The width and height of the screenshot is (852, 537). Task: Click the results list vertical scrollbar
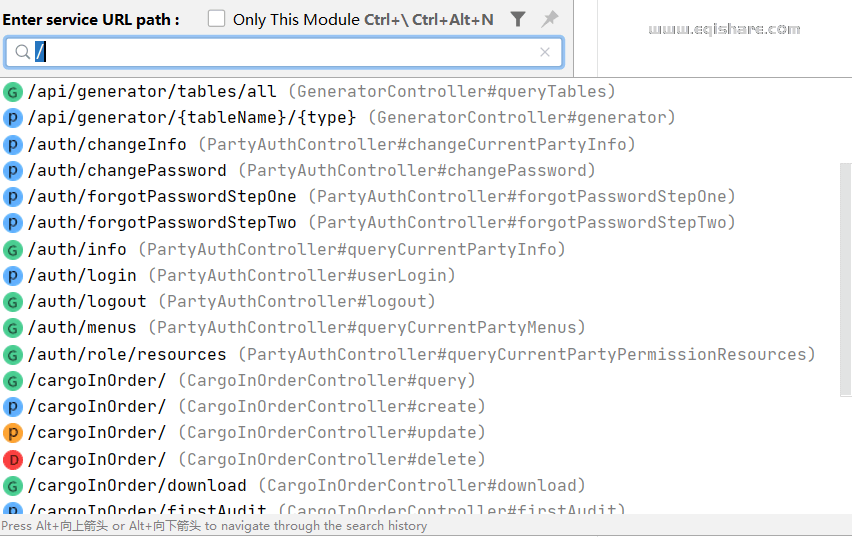pyautogui.click(x=845, y=280)
